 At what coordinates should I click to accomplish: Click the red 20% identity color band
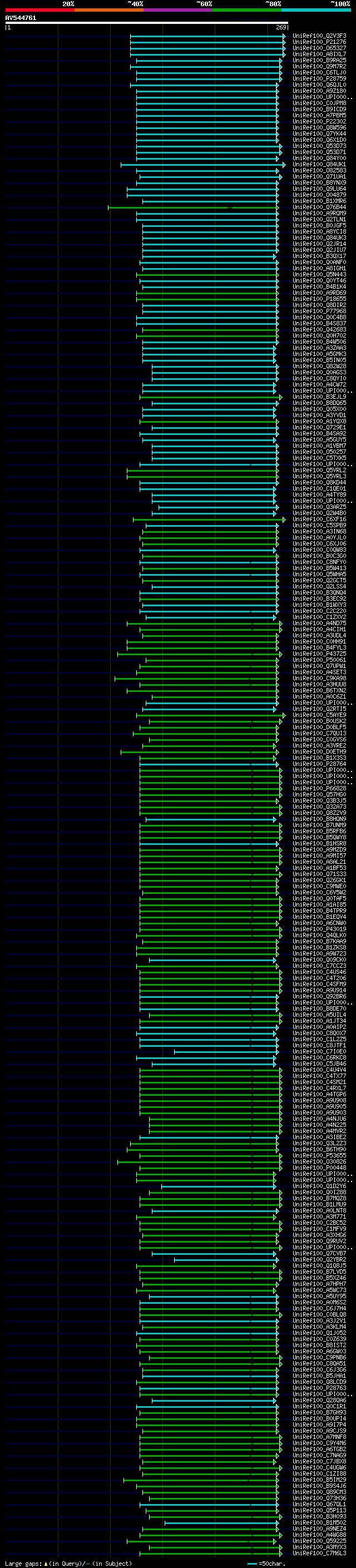coord(39,10)
